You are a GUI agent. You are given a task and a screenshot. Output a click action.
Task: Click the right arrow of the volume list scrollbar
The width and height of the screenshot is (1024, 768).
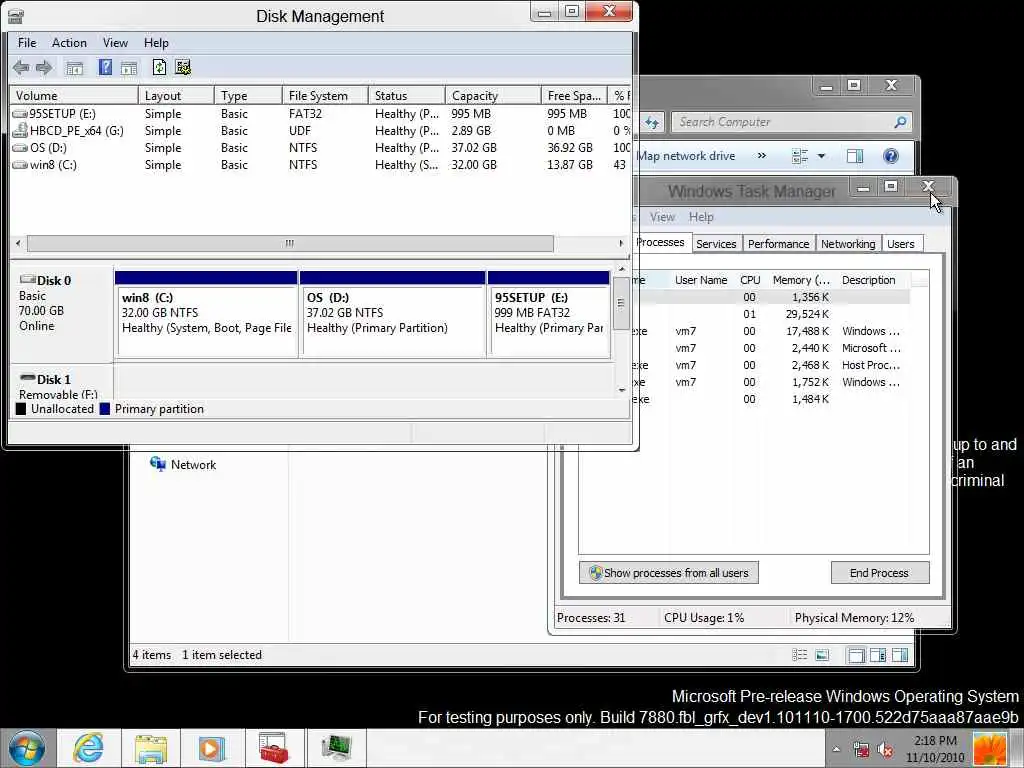pyautogui.click(x=620, y=243)
